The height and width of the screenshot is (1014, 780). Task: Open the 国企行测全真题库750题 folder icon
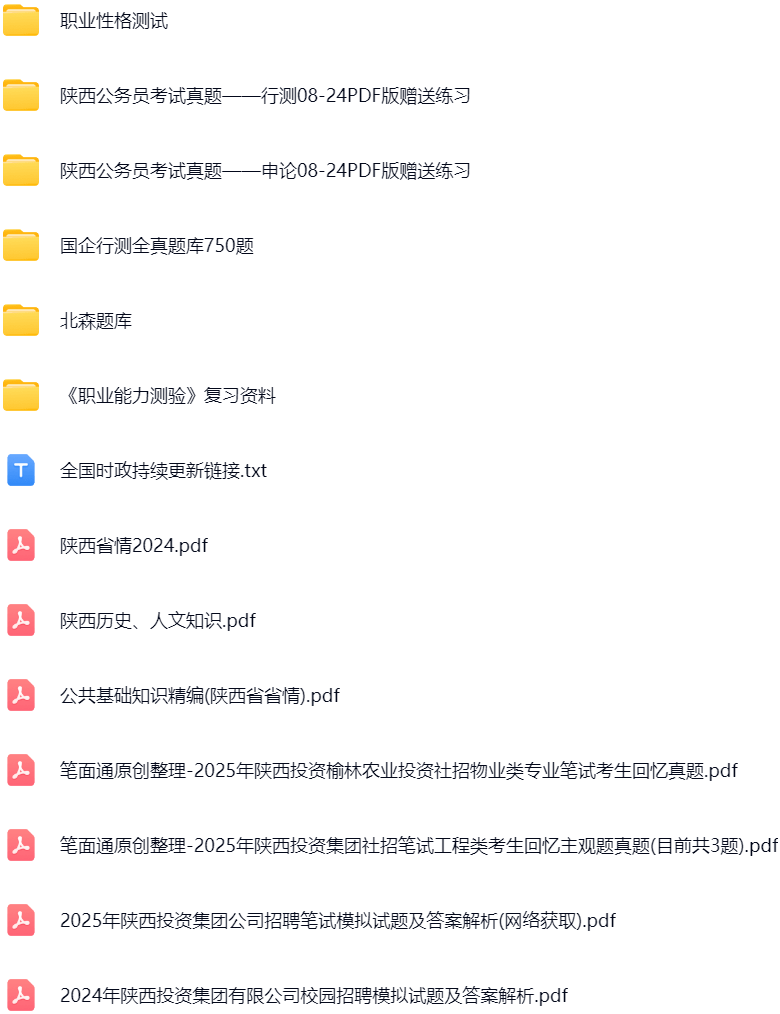(20, 246)
